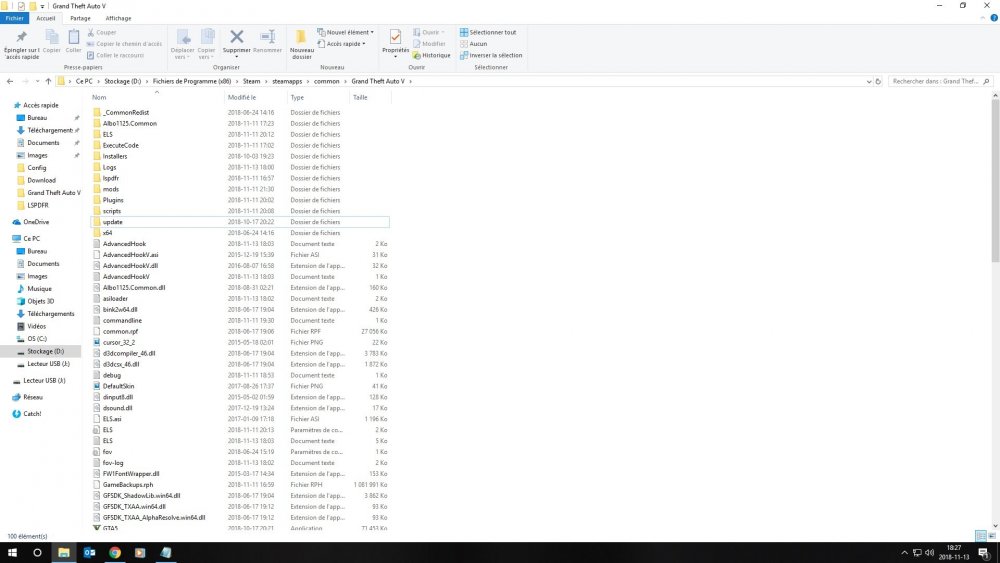This screenshot has width=1000, height=563.
Task: Open LSPDFR in quick access
Action: [38, 205]
